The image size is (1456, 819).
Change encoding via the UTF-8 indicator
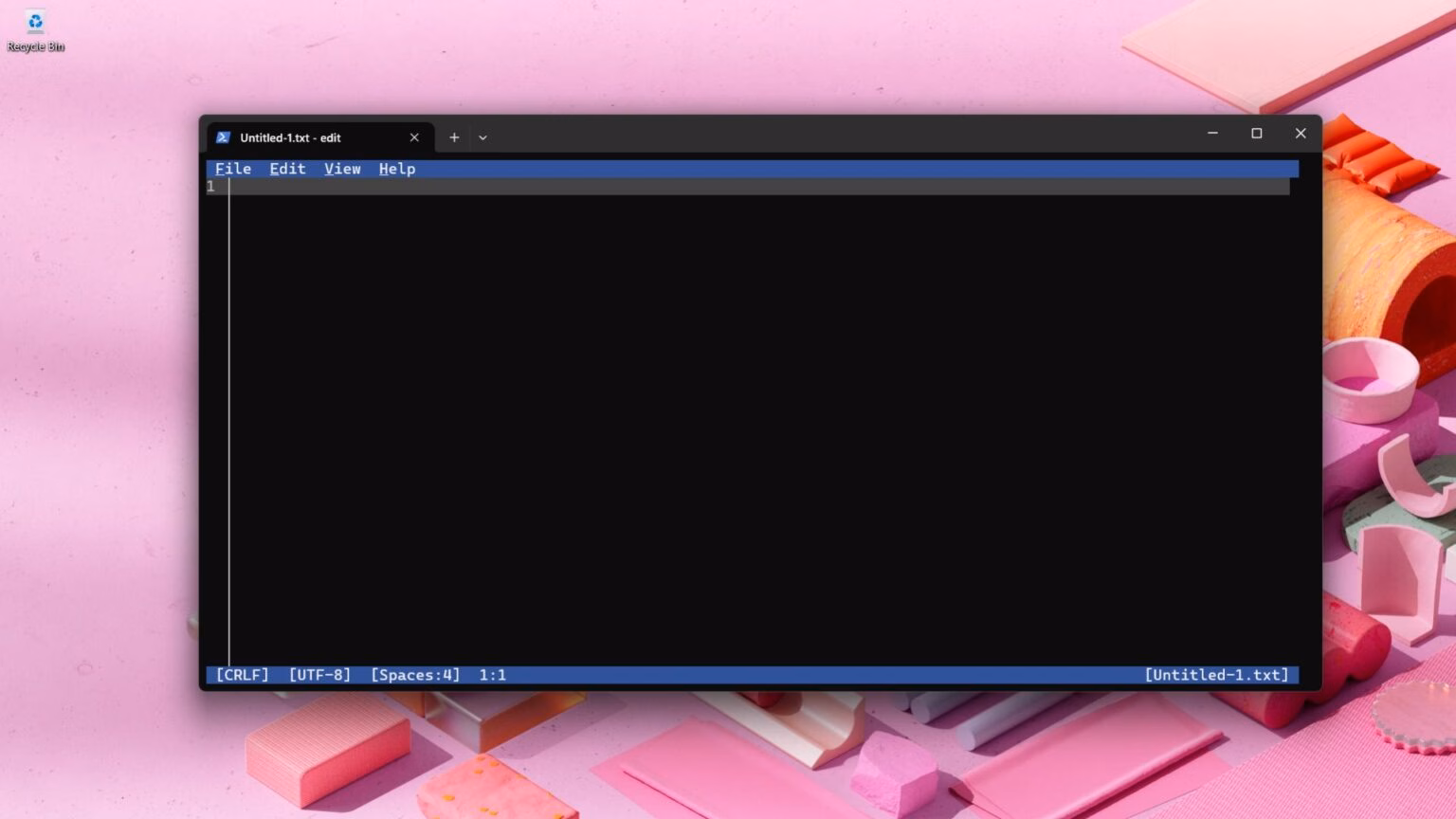319,675
